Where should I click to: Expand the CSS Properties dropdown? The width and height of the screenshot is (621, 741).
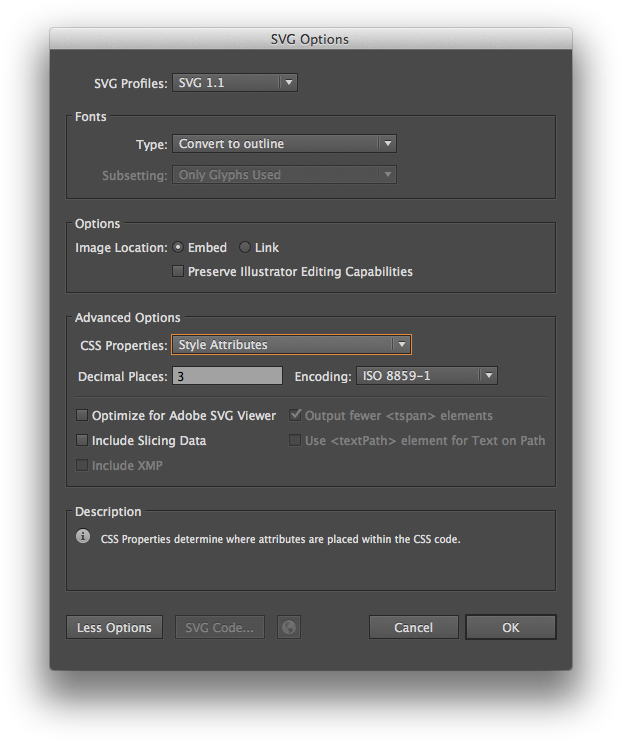point(291,345)
